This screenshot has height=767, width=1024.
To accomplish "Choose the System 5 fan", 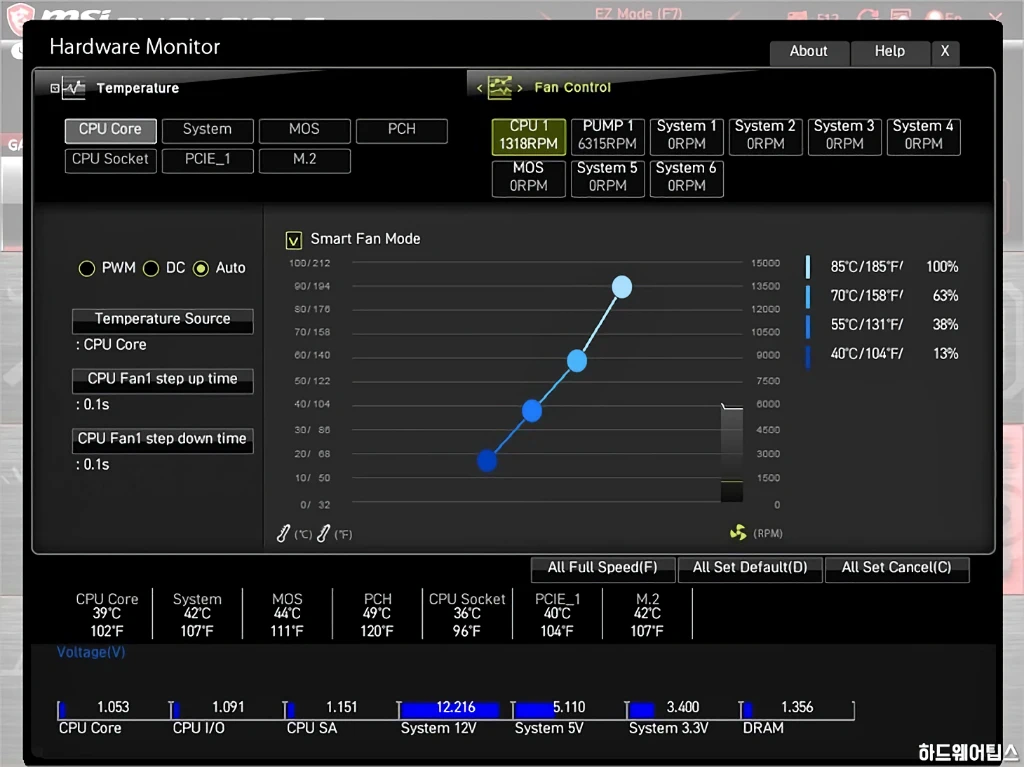I will tap(607, 178).
